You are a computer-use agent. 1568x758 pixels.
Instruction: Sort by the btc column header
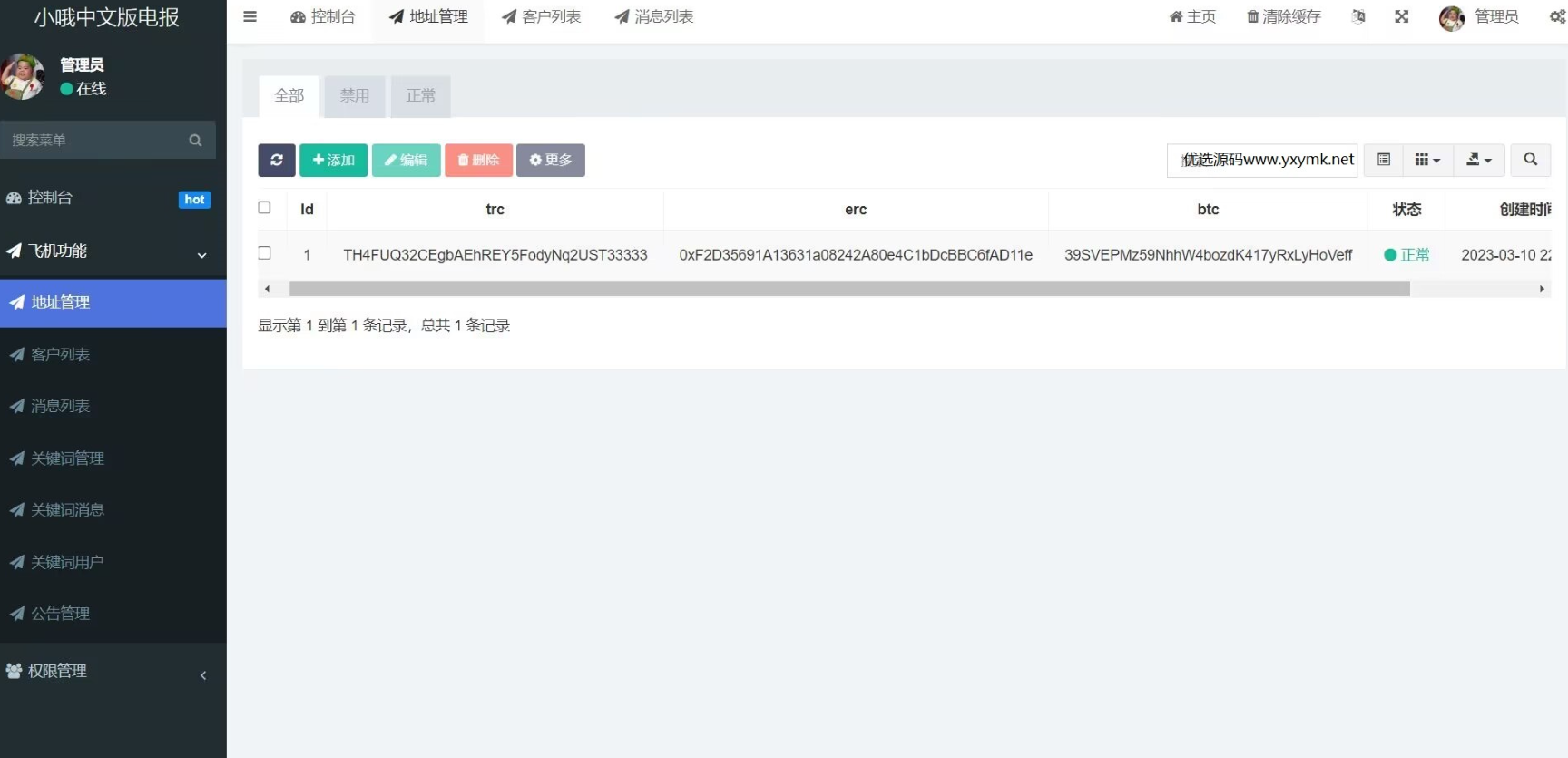[1208, 210]
